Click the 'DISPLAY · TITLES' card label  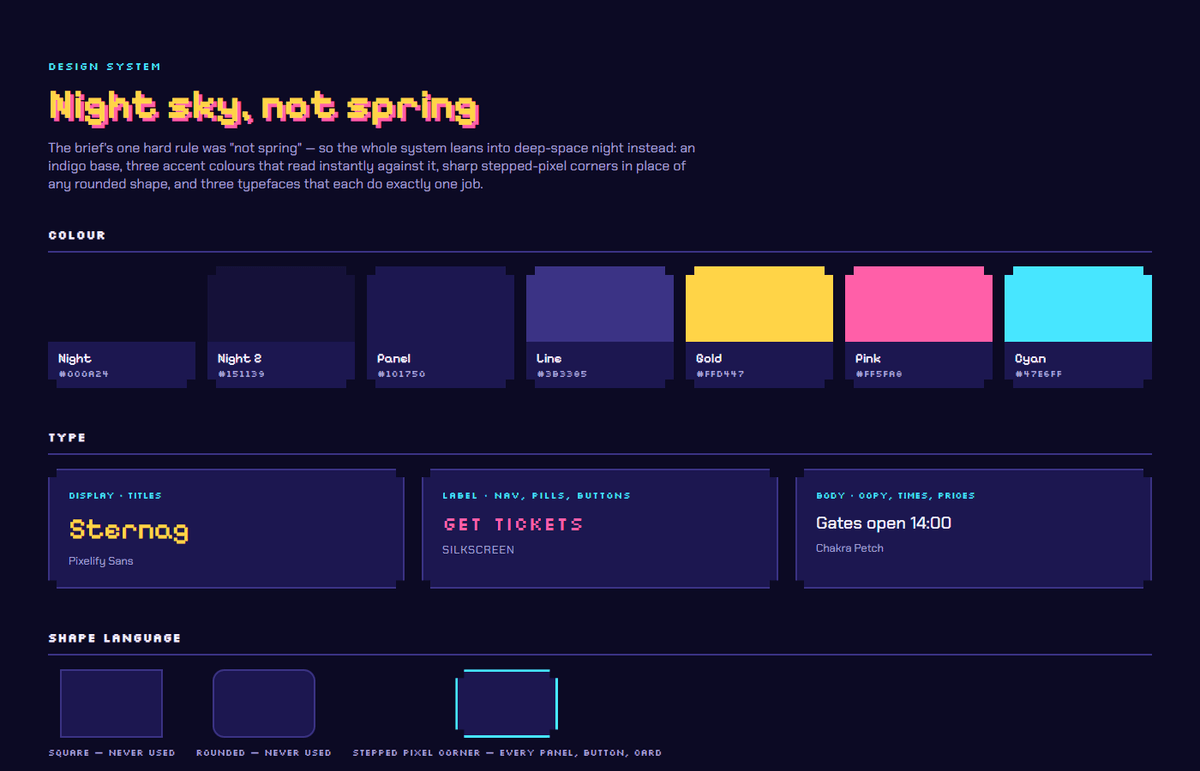point(115,496)
